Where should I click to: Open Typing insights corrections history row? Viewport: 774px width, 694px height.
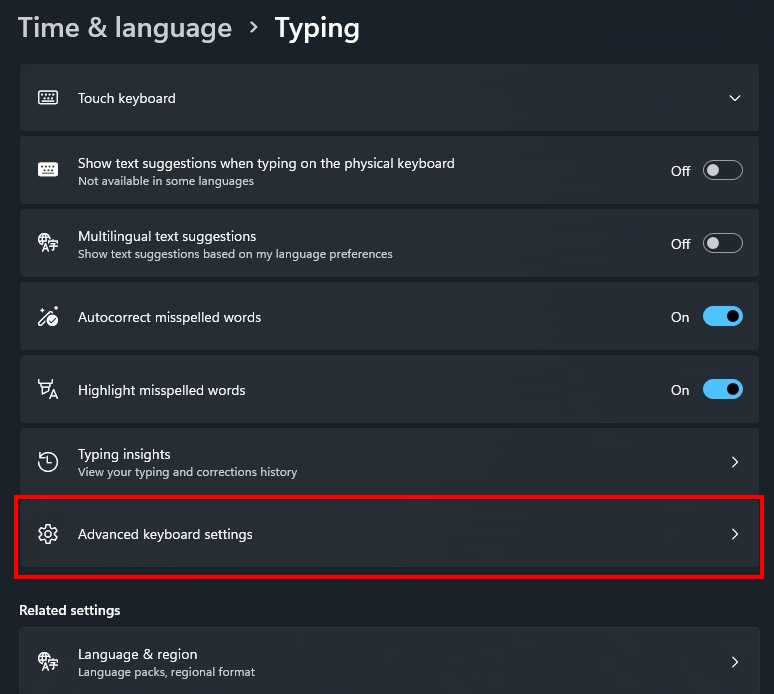(x=389, y=462)
